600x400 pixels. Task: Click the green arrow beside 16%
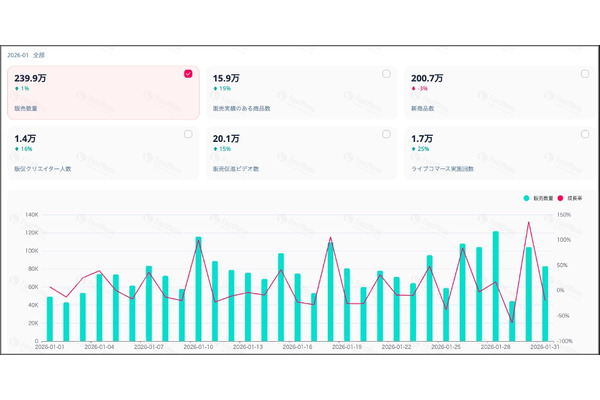[x=17, y=148]
